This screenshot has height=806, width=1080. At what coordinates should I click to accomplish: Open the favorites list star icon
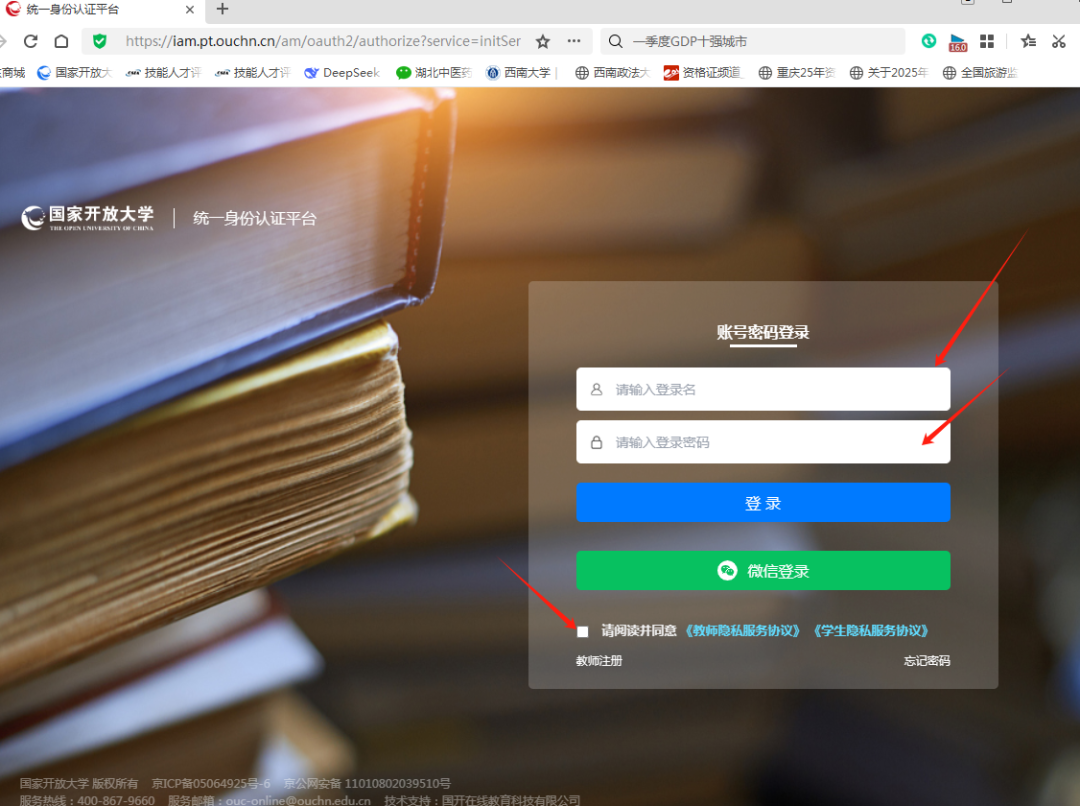(x=1028, y=41)
